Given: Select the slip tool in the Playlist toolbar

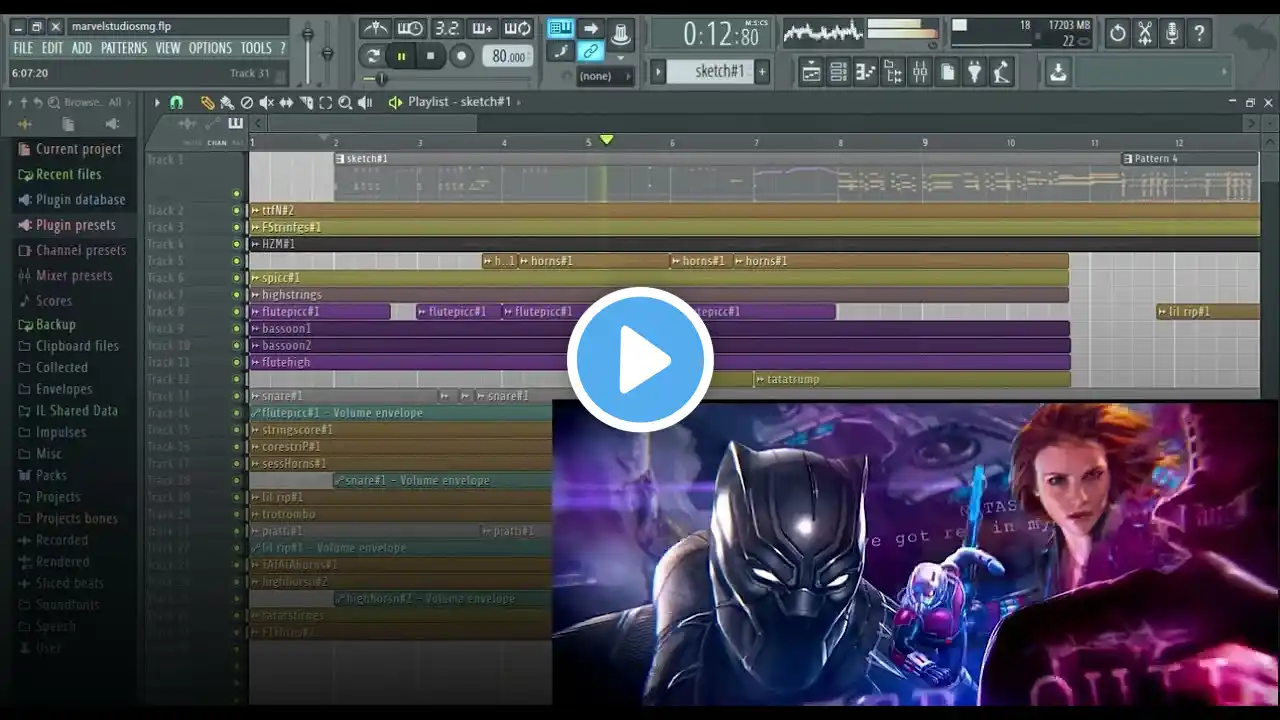Looking at the screenshot, I should click(286, 102).
